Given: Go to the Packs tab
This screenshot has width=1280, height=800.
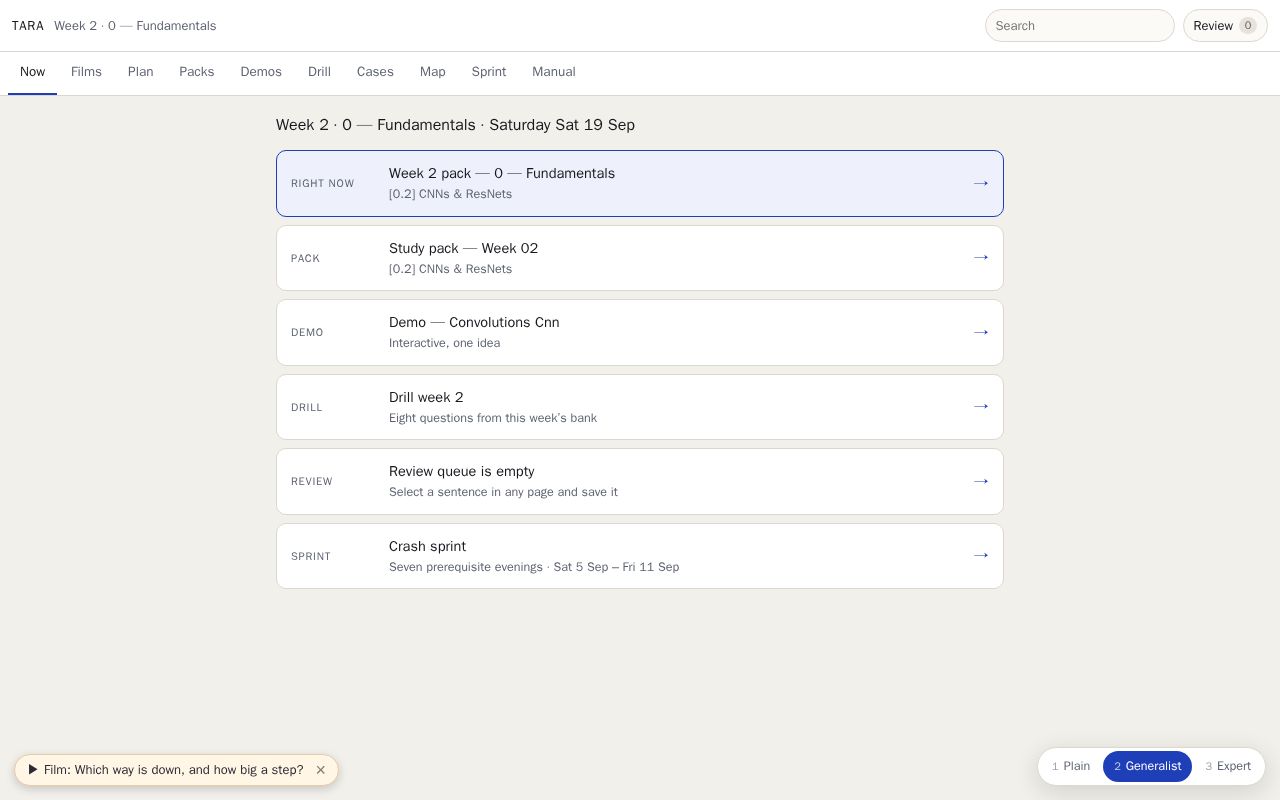Looking at the screenshot, I should [197, 72].
